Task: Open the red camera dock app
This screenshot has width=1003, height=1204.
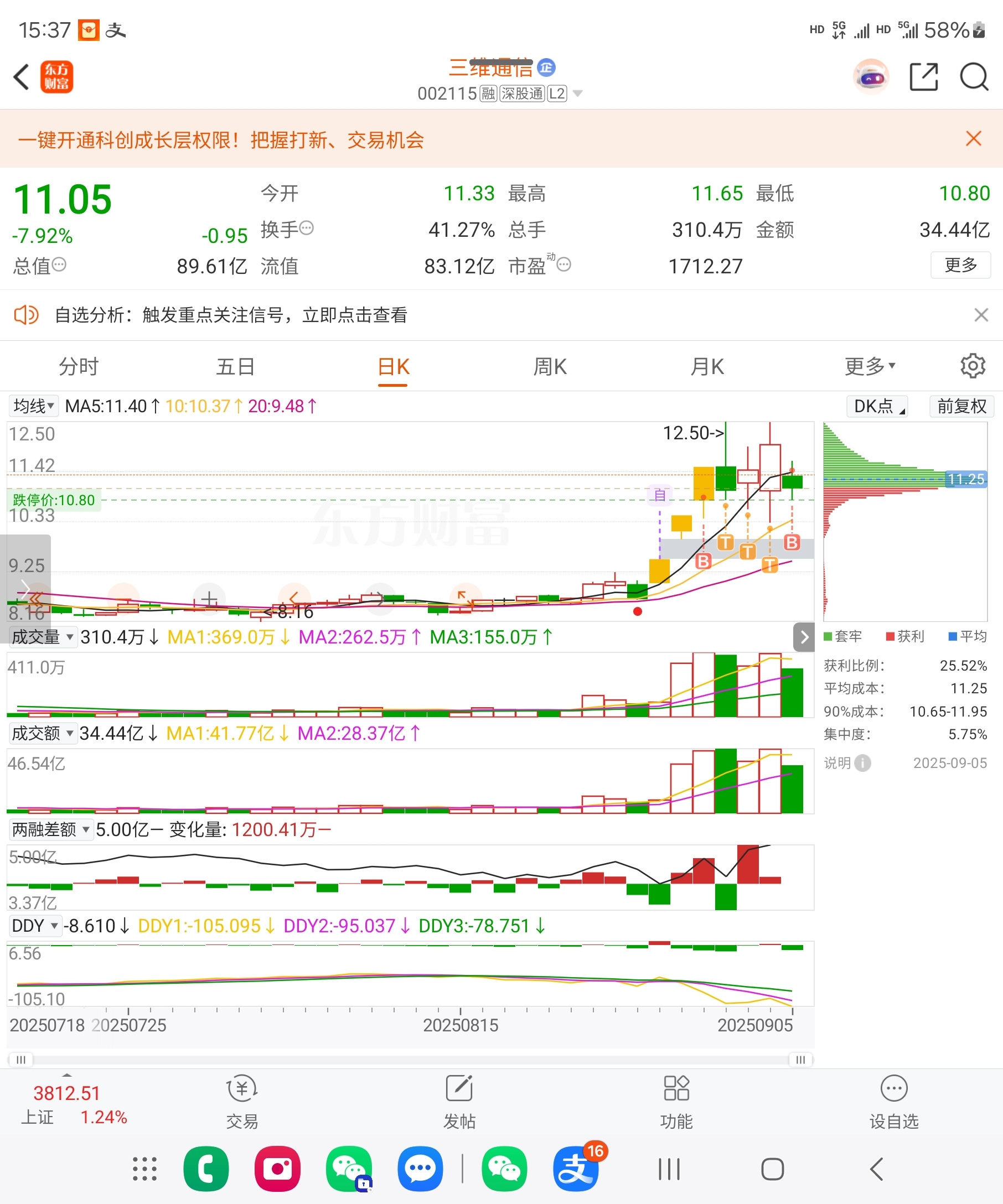Action: tap(277, 1169)
